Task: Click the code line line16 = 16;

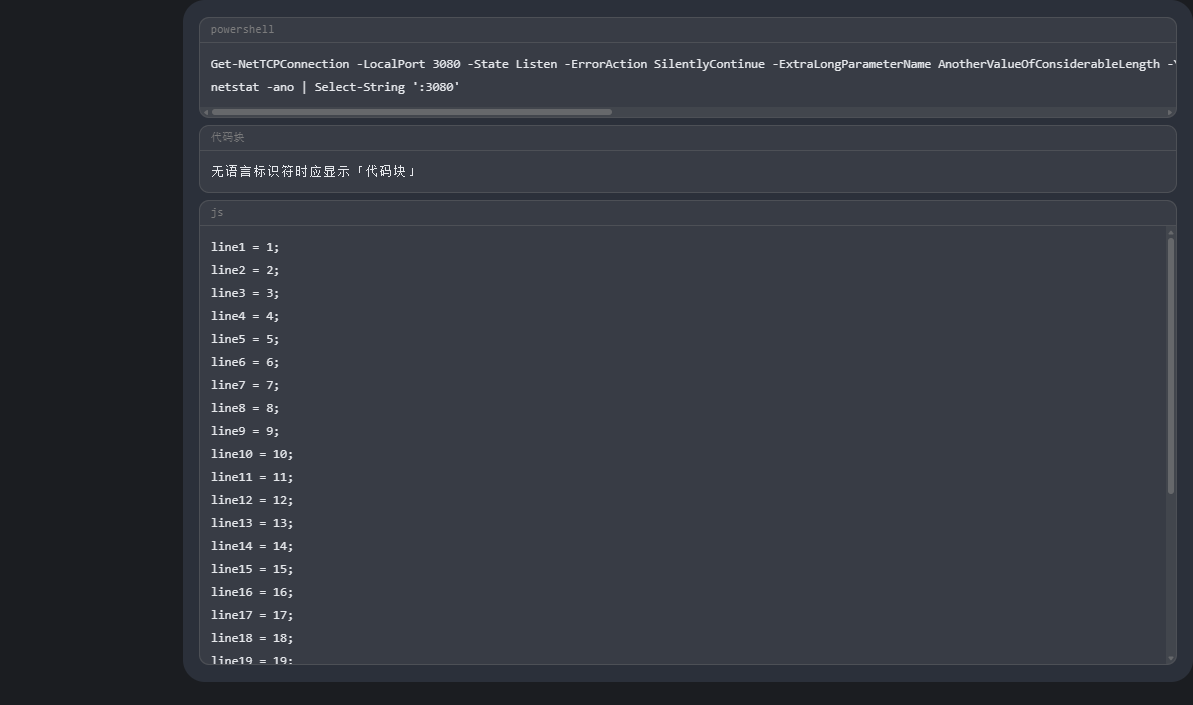Action: point(252,592)
